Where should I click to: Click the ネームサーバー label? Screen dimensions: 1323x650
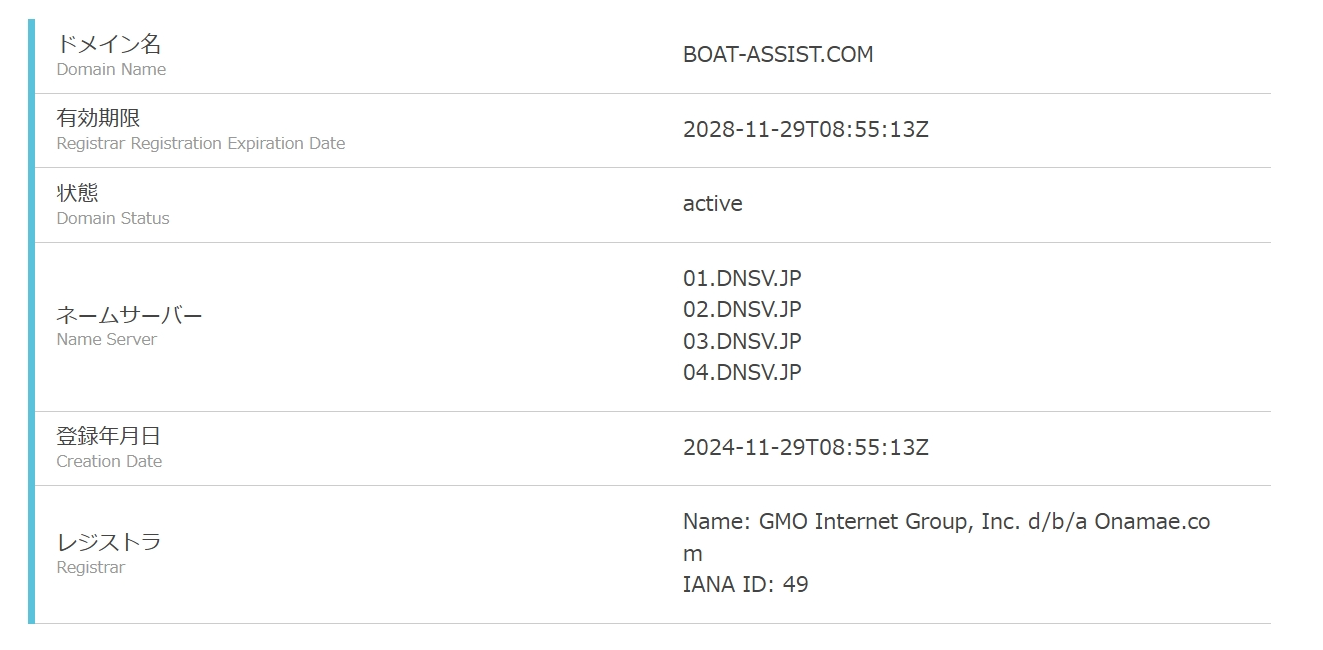(129, 315)
